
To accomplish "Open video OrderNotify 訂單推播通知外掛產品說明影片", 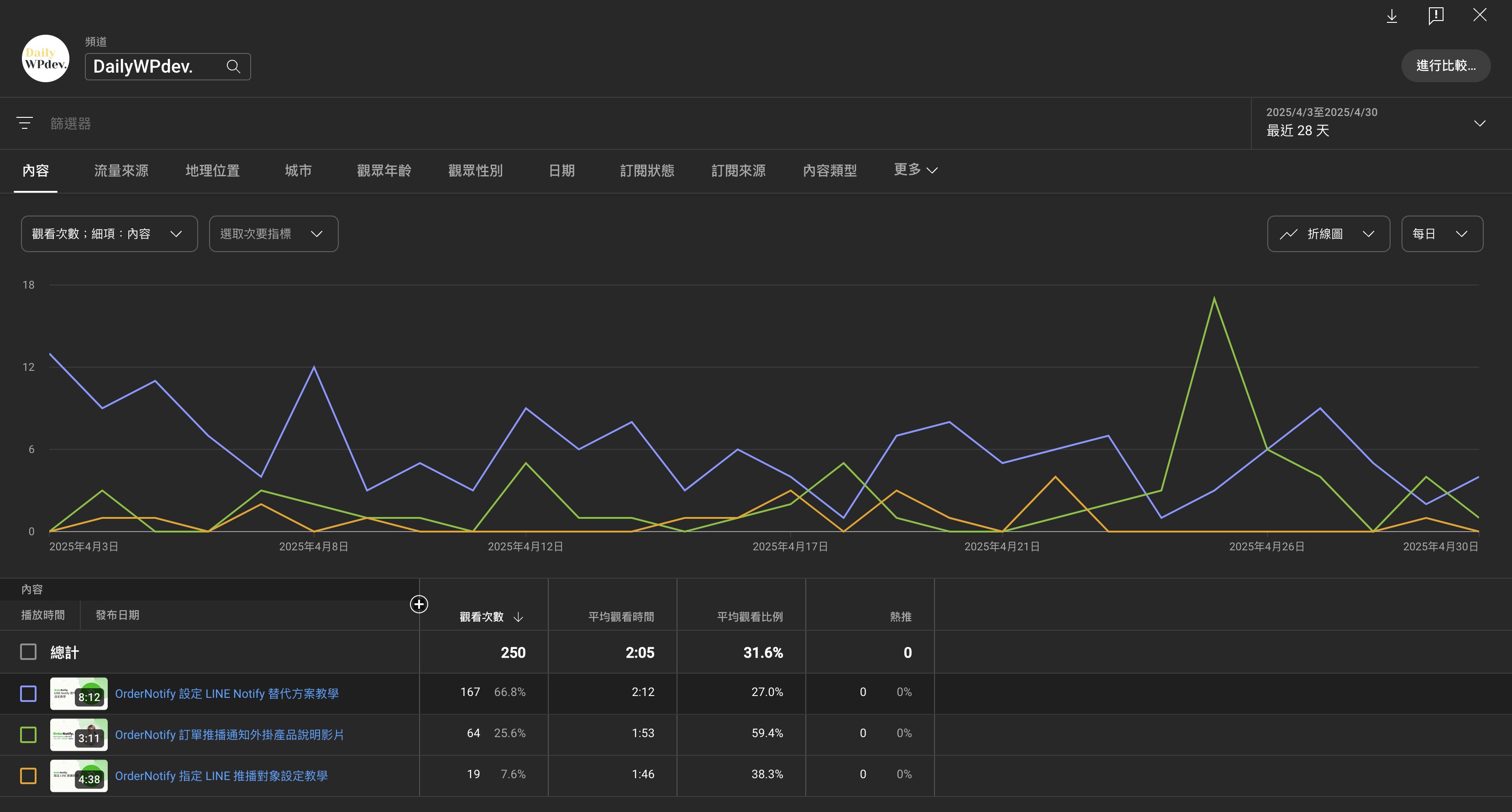I will [x=230, y=734].
